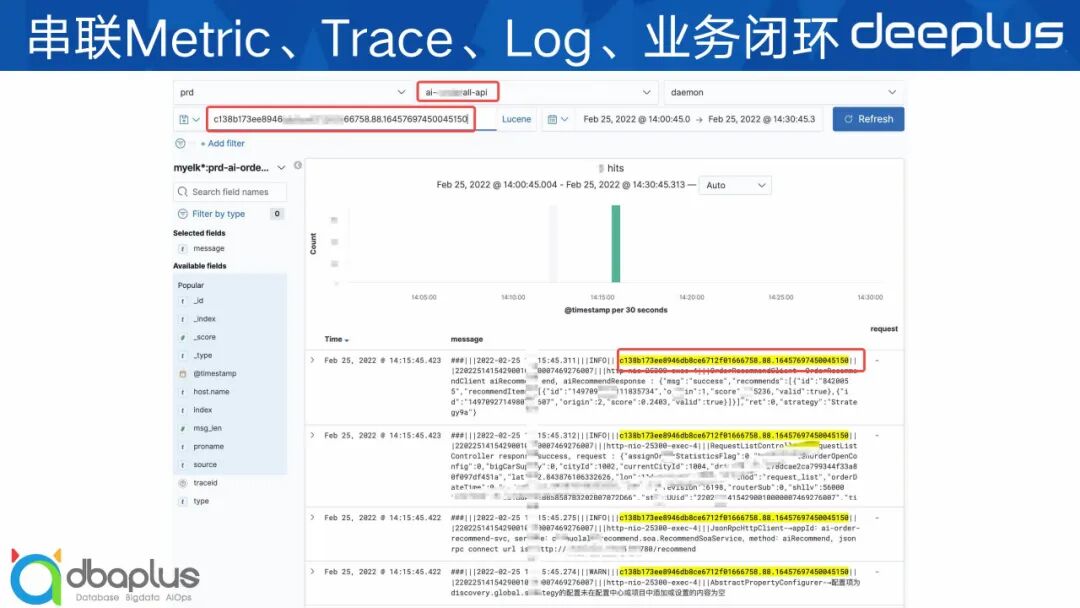Viewport: 1080px width, 608px height.
Task: Click start date Feb 25, 2022 @ 14:00:45.0
Action: coord(636,119)
